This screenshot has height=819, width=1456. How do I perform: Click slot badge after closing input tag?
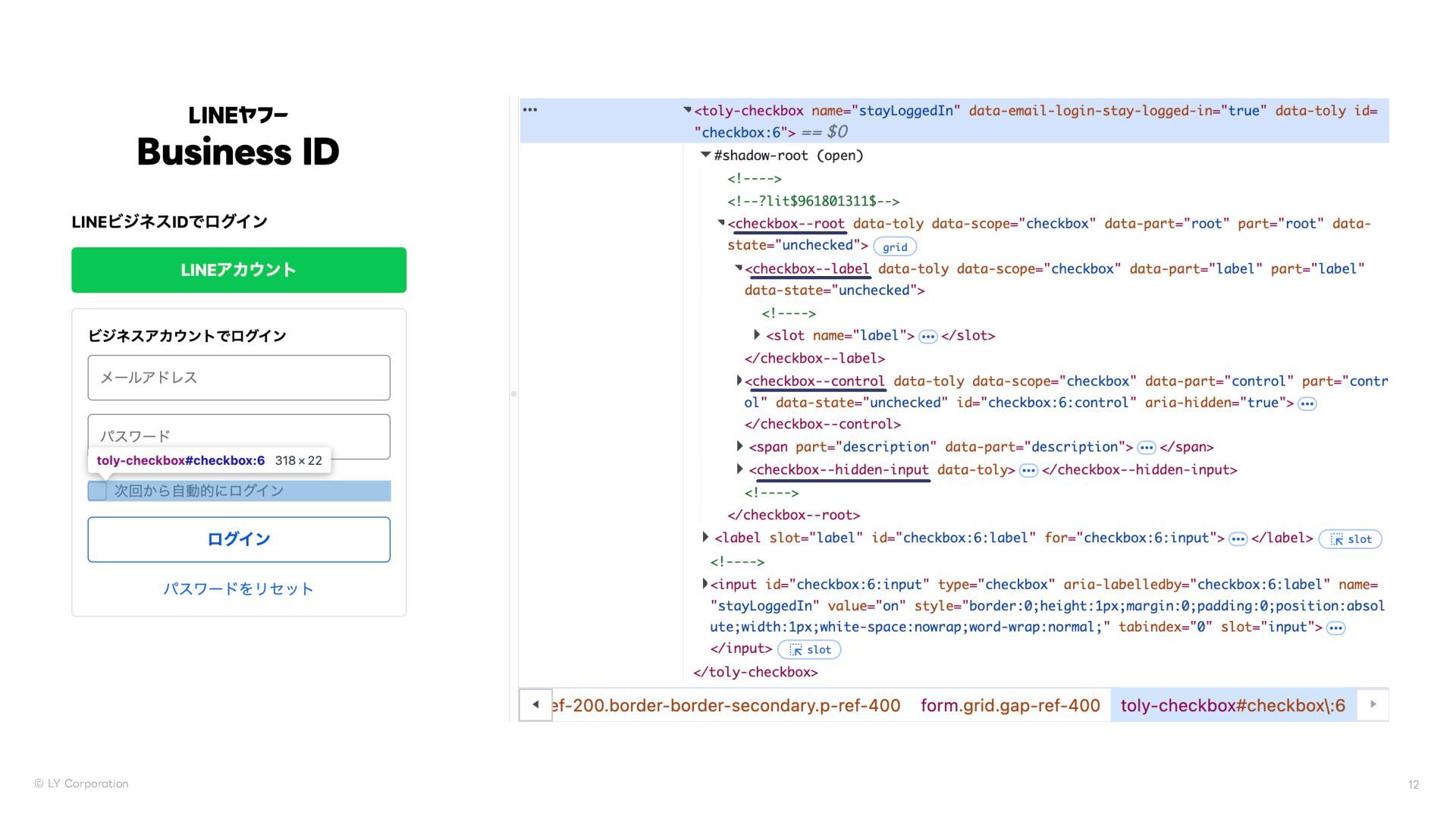click(x=810, y=650)
